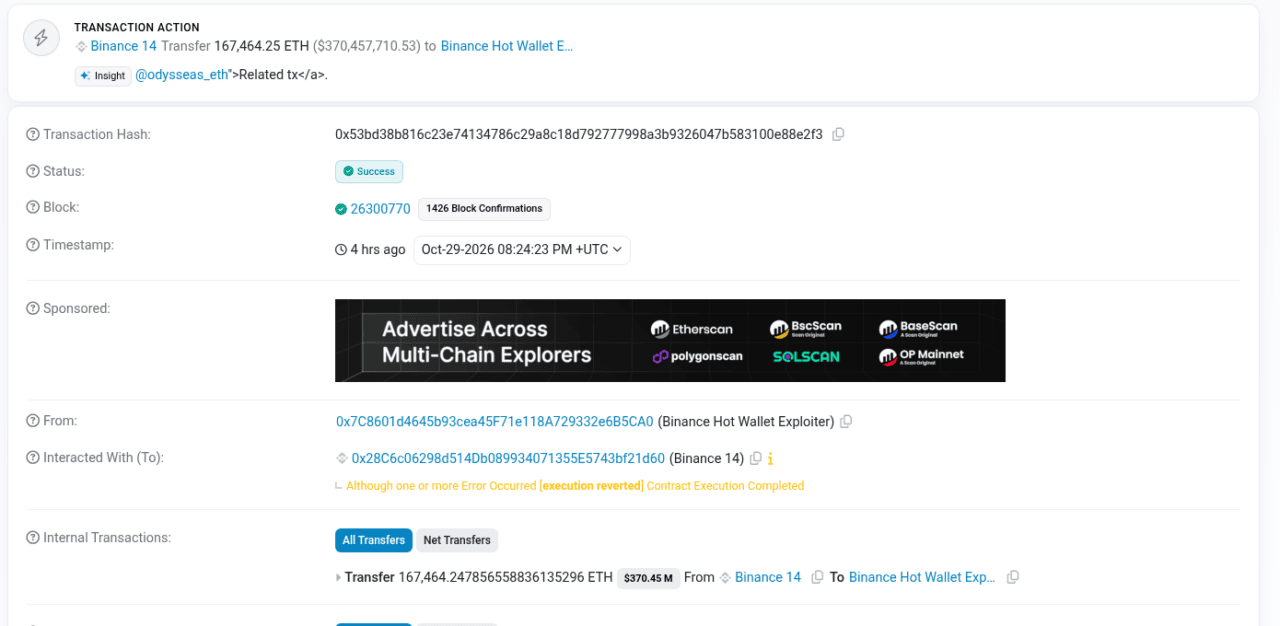
Task: Click the lightning bolt Transaction Action icon
Action: [41, 37]
